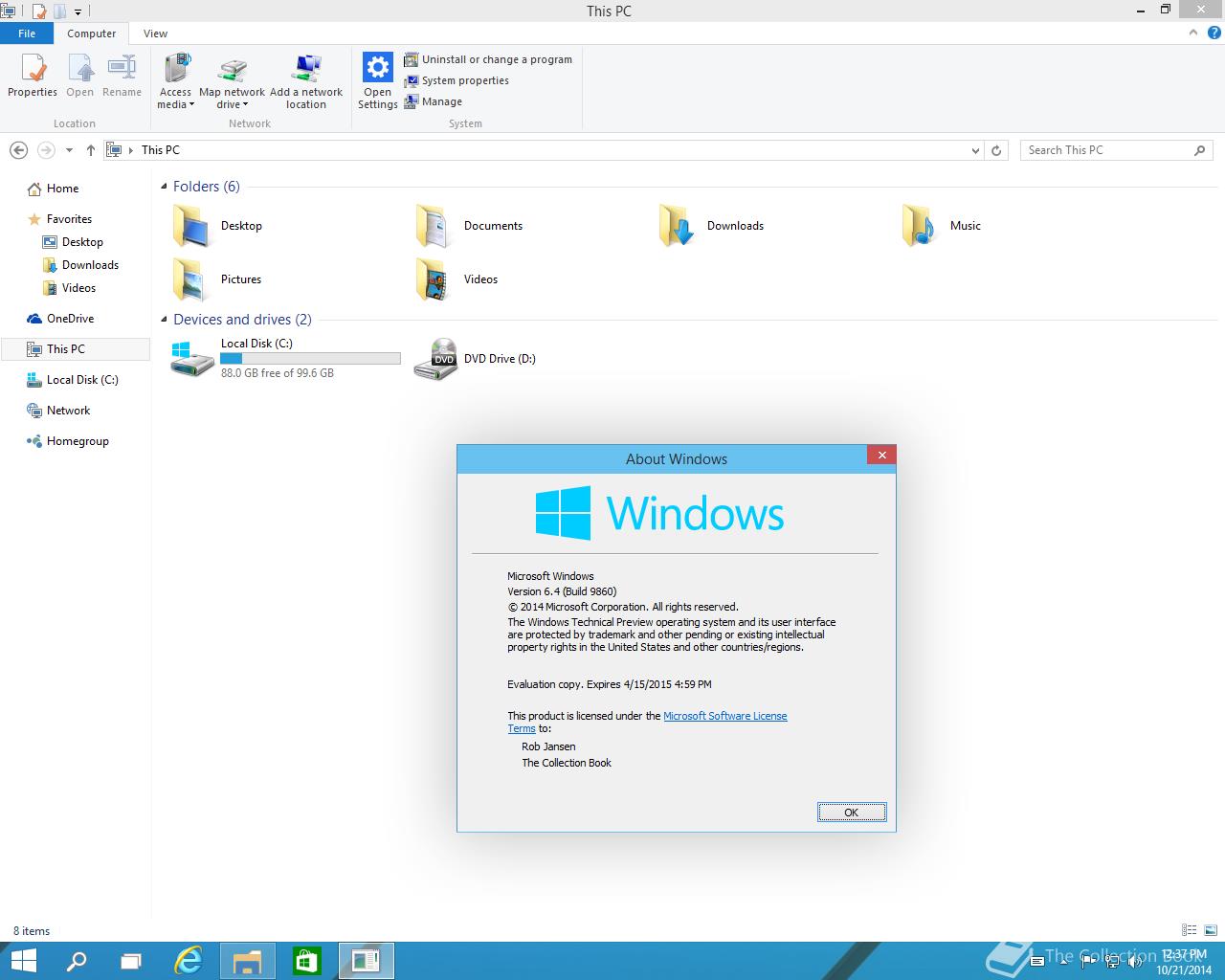
Task: Expand the Map network drive dropdown arrow
Action: pos(245,105)
